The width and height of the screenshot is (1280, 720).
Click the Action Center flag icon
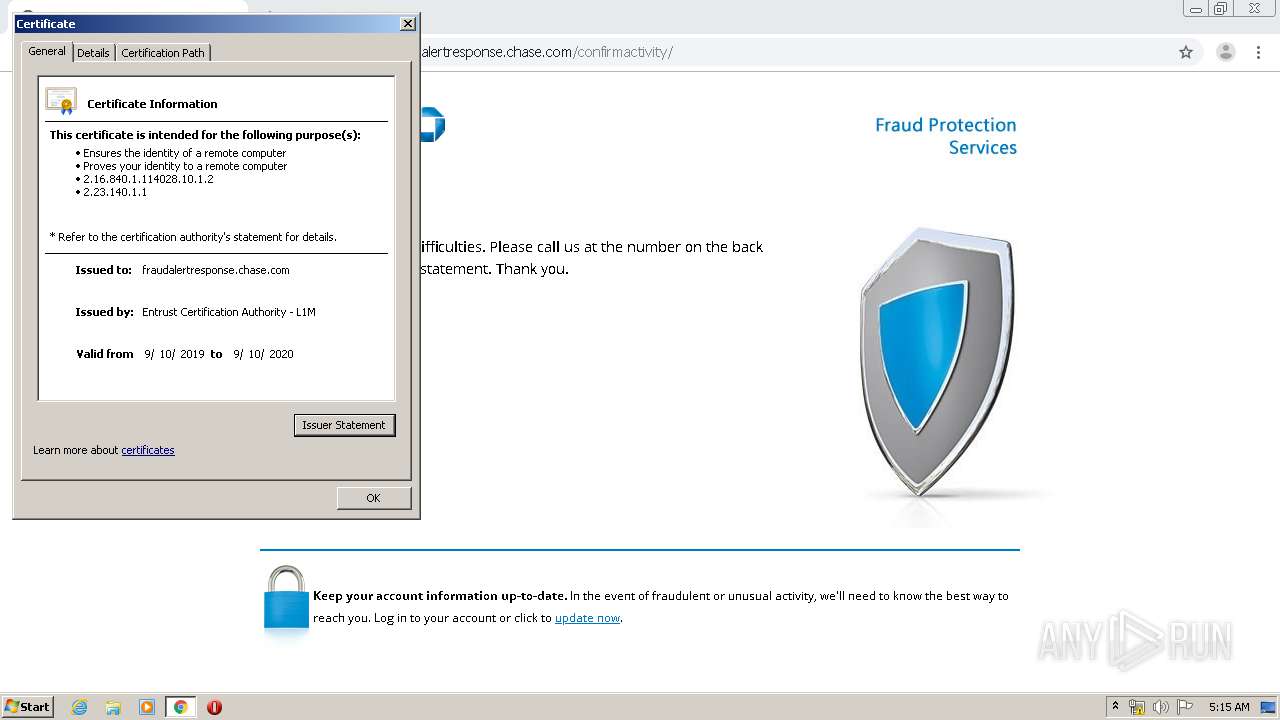point(1185,707)
